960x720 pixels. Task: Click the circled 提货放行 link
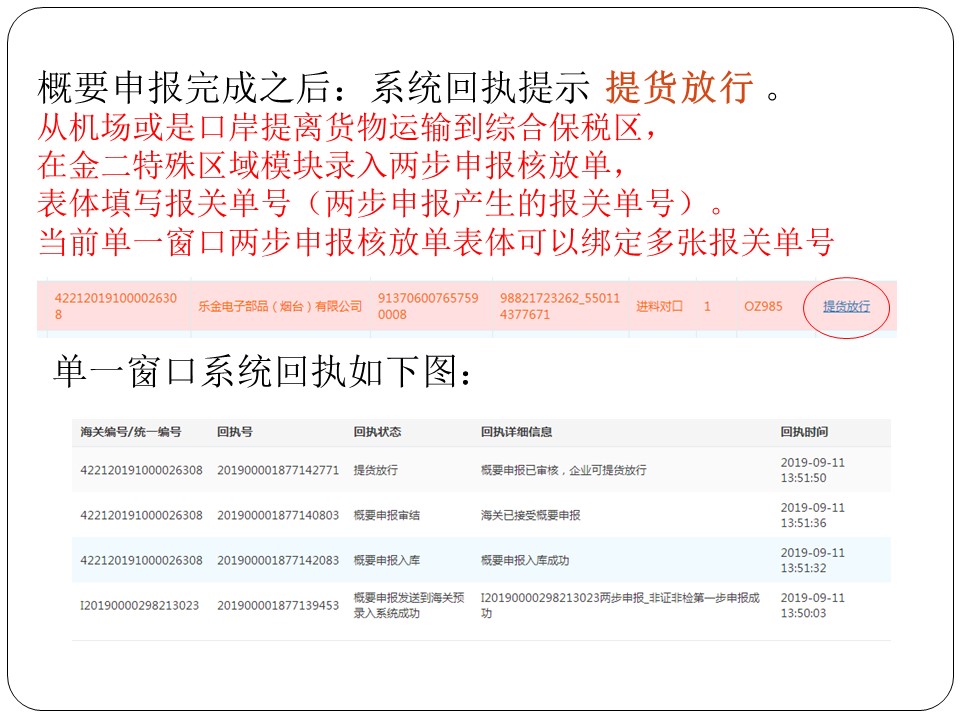[x=846, y=306]
